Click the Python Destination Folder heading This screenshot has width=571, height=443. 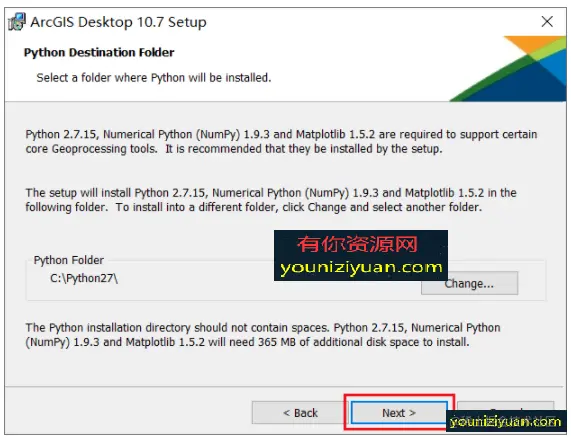coord(99,52)
